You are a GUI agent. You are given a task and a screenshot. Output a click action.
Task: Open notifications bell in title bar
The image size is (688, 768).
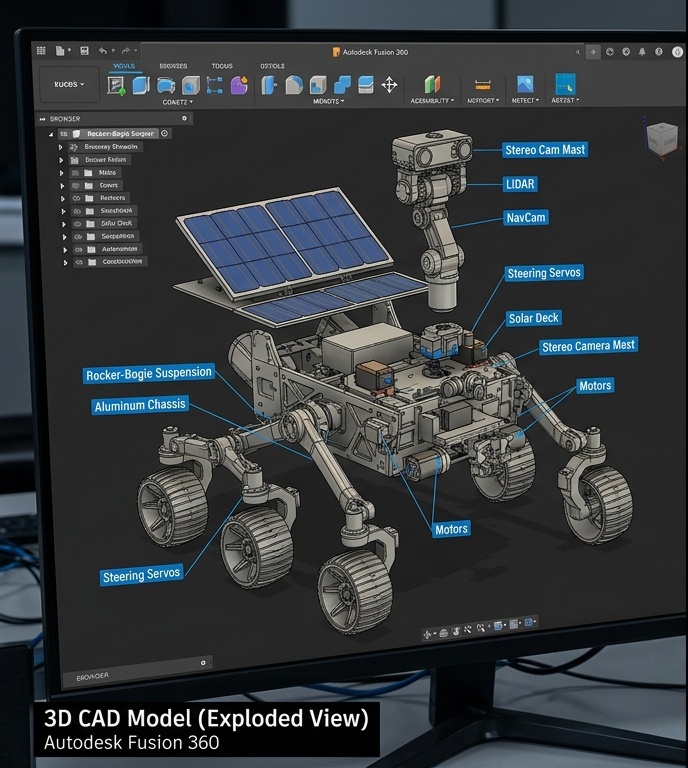point(642,52)
